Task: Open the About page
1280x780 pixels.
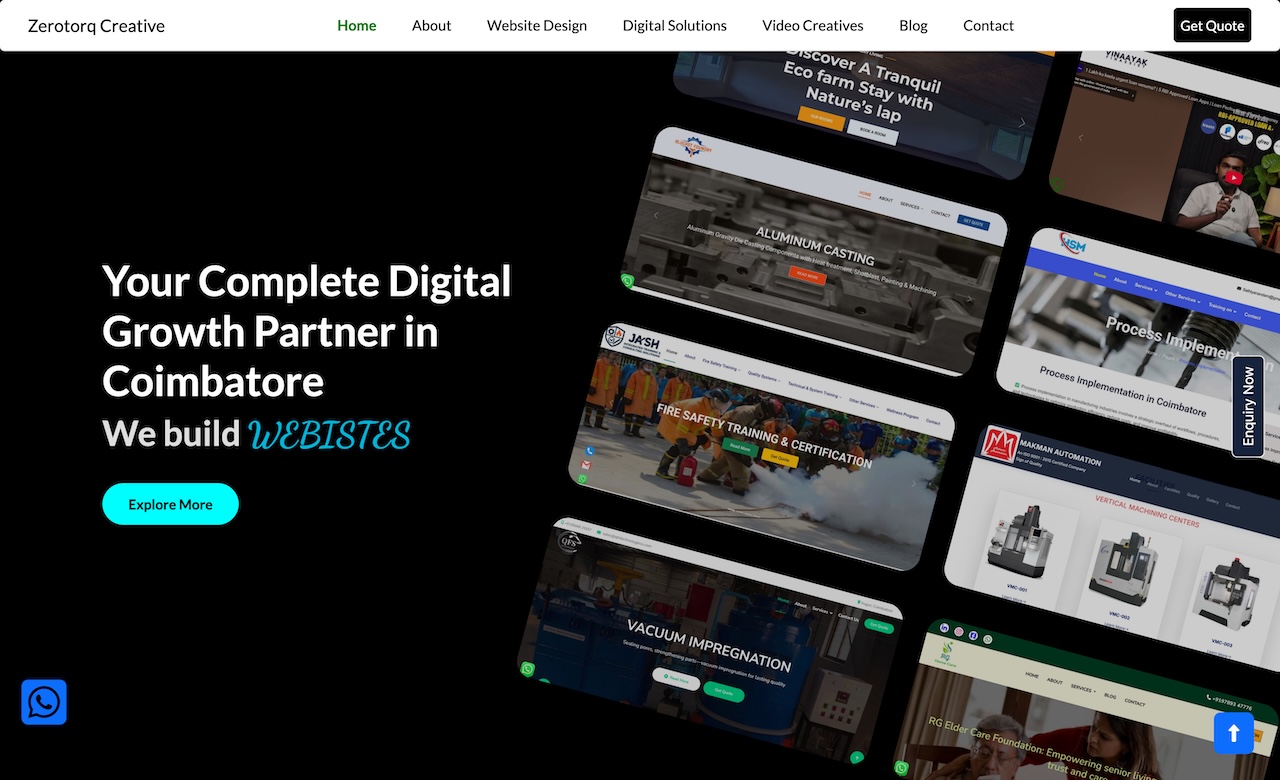Action: (431, 25)
